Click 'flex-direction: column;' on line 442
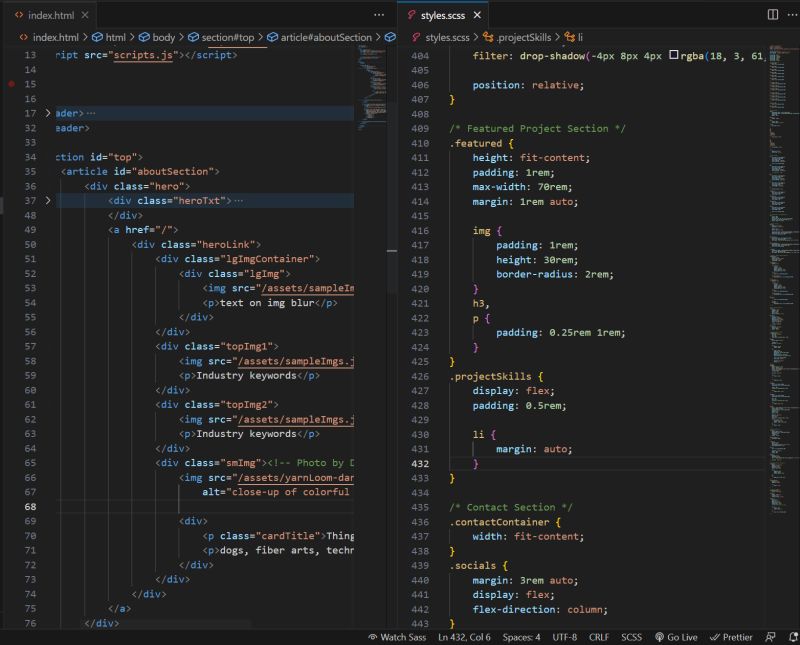The height and width of the screenshot is (645, 800). coord(540,609)
